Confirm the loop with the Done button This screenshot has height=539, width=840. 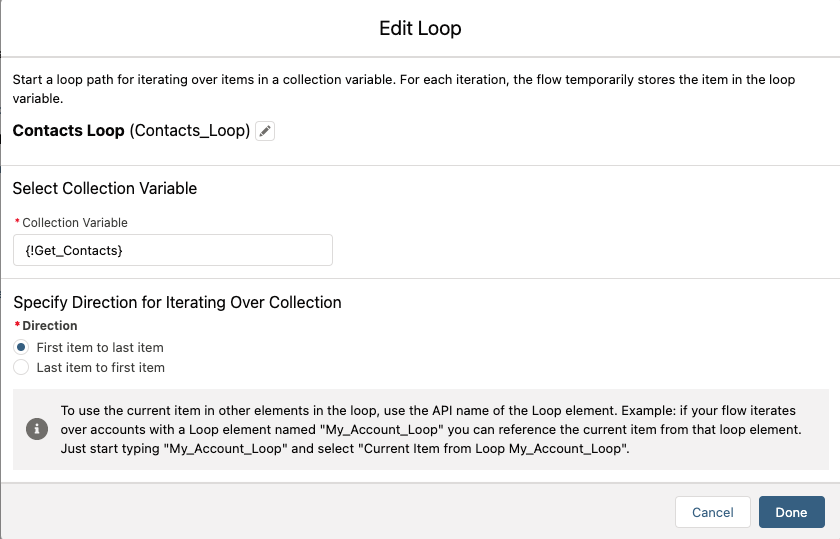(791, 512)
